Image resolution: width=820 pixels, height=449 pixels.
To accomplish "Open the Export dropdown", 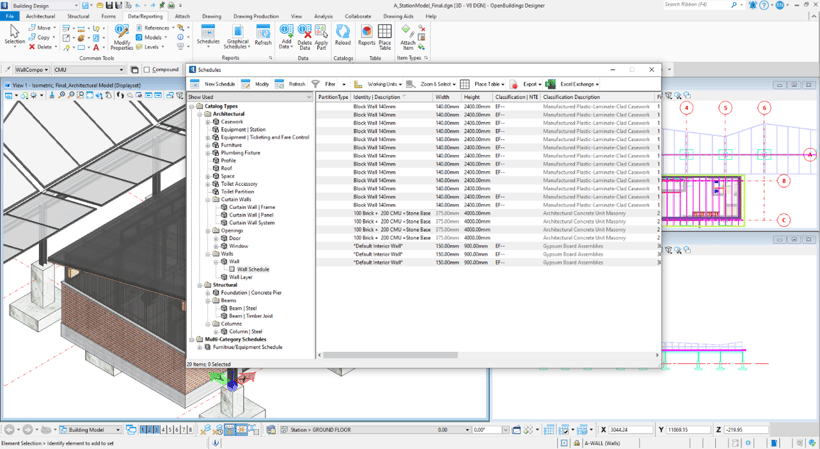I will click(x=526, y=84).
